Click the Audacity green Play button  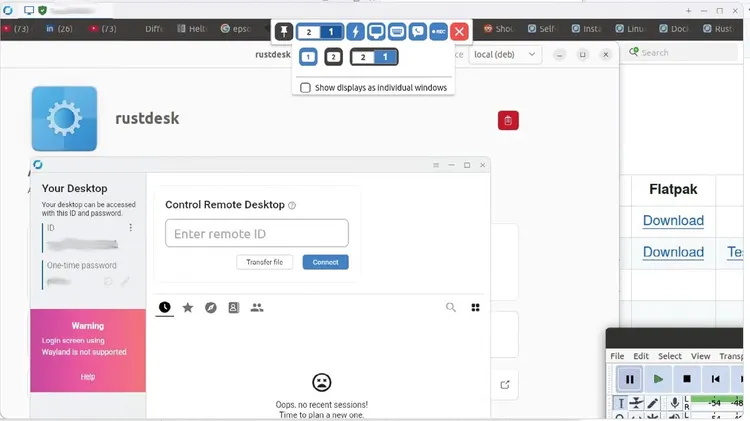coord(658,379)
